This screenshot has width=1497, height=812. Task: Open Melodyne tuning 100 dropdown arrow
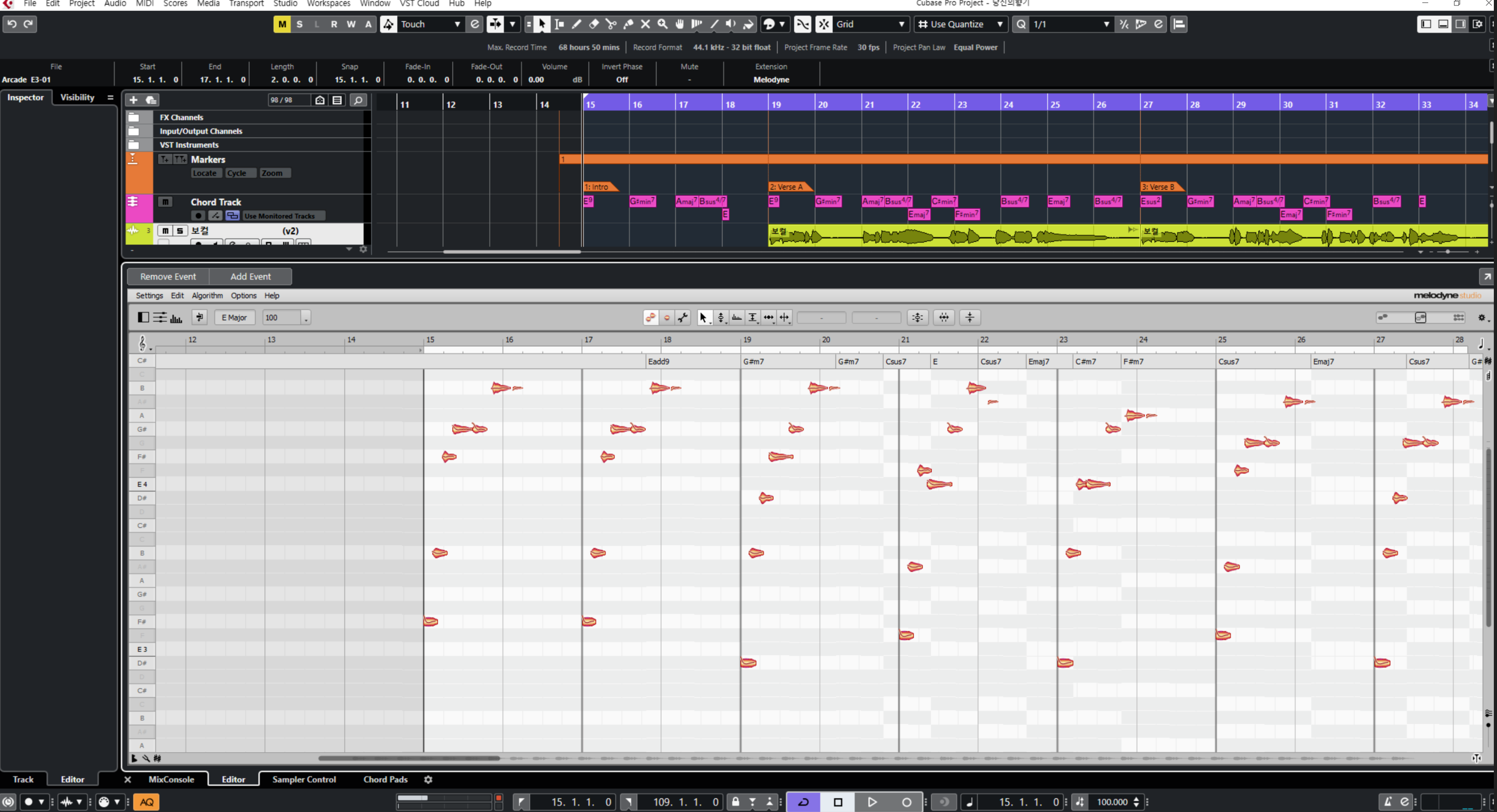[306, 317]
